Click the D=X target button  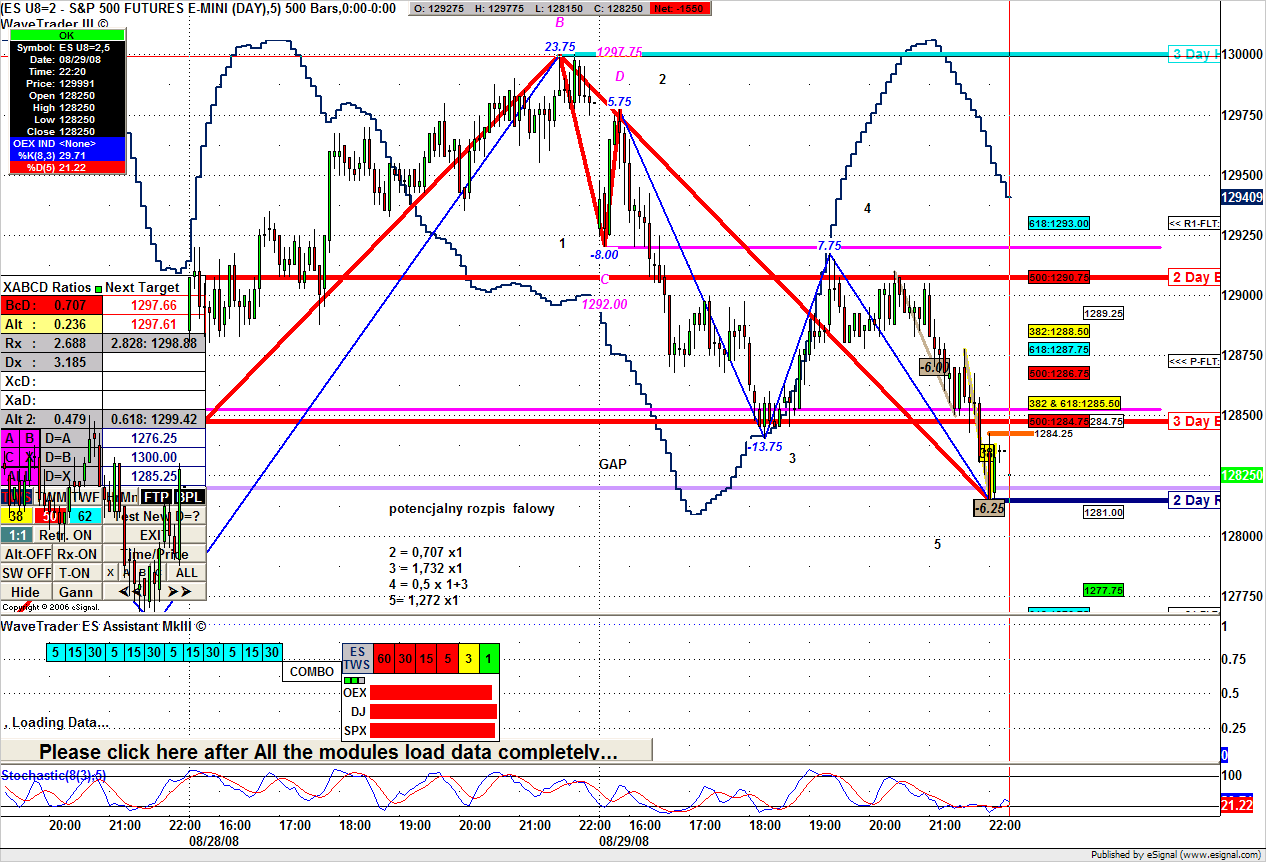[71, 476]
